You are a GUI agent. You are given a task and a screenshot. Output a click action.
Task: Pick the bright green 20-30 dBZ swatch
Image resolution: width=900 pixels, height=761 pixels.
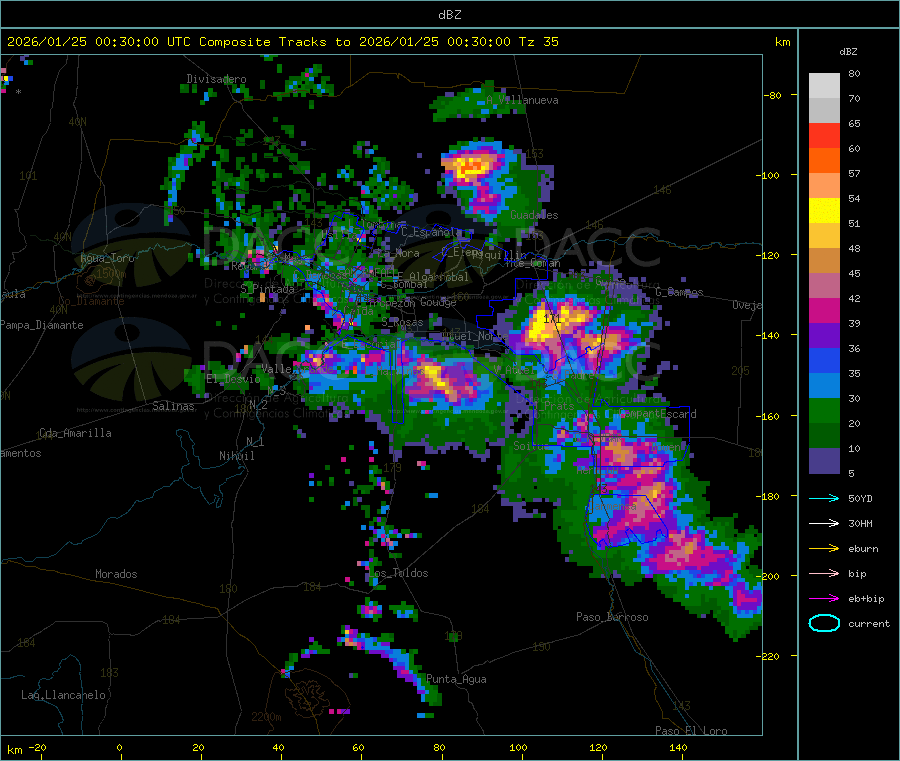pos(824,411)
